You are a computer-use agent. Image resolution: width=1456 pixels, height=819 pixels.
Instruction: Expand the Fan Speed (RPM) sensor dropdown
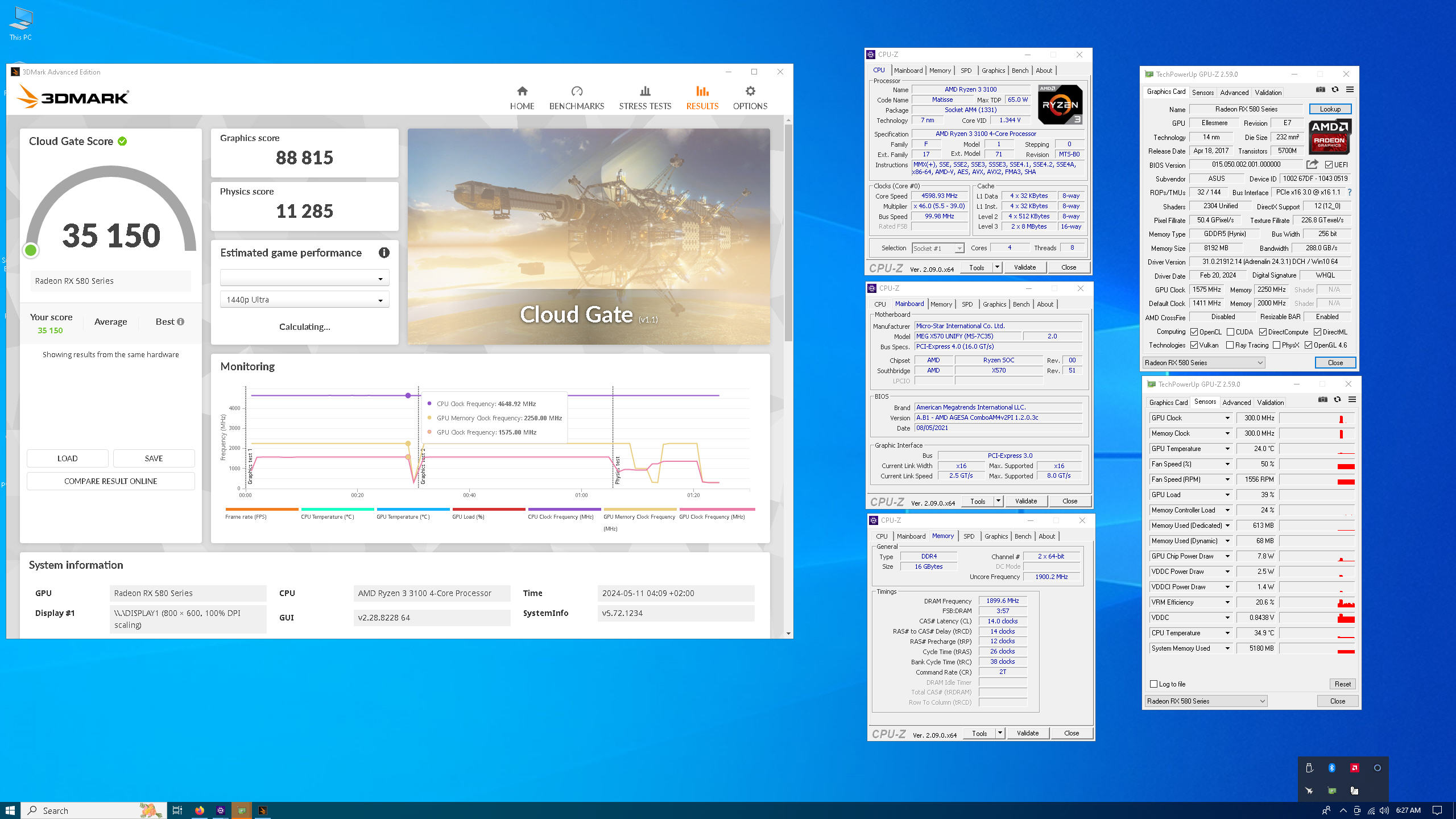pos(1227,479)
